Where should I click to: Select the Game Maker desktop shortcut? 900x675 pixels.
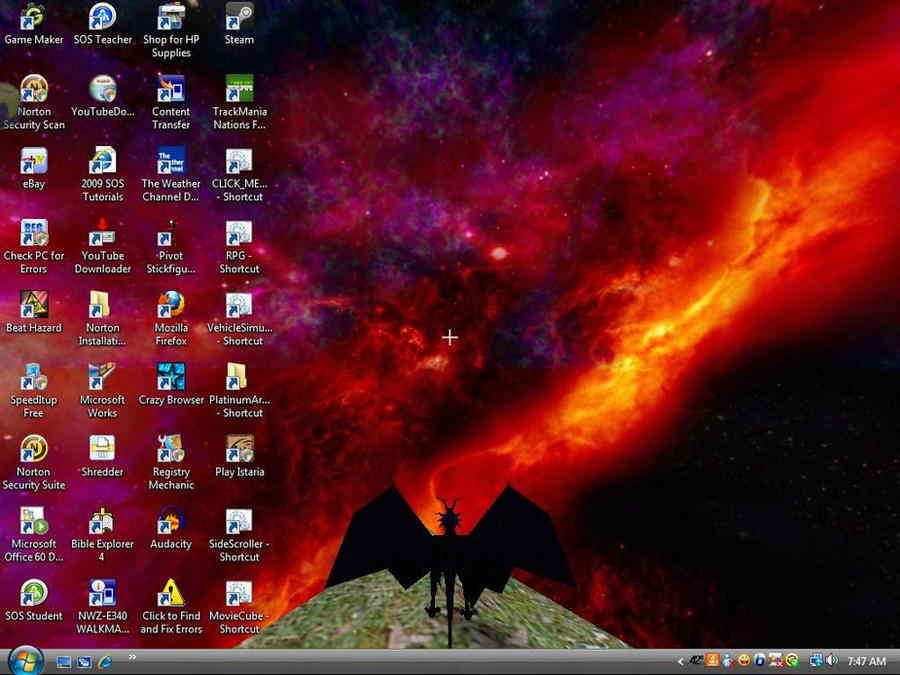(33, 24)
